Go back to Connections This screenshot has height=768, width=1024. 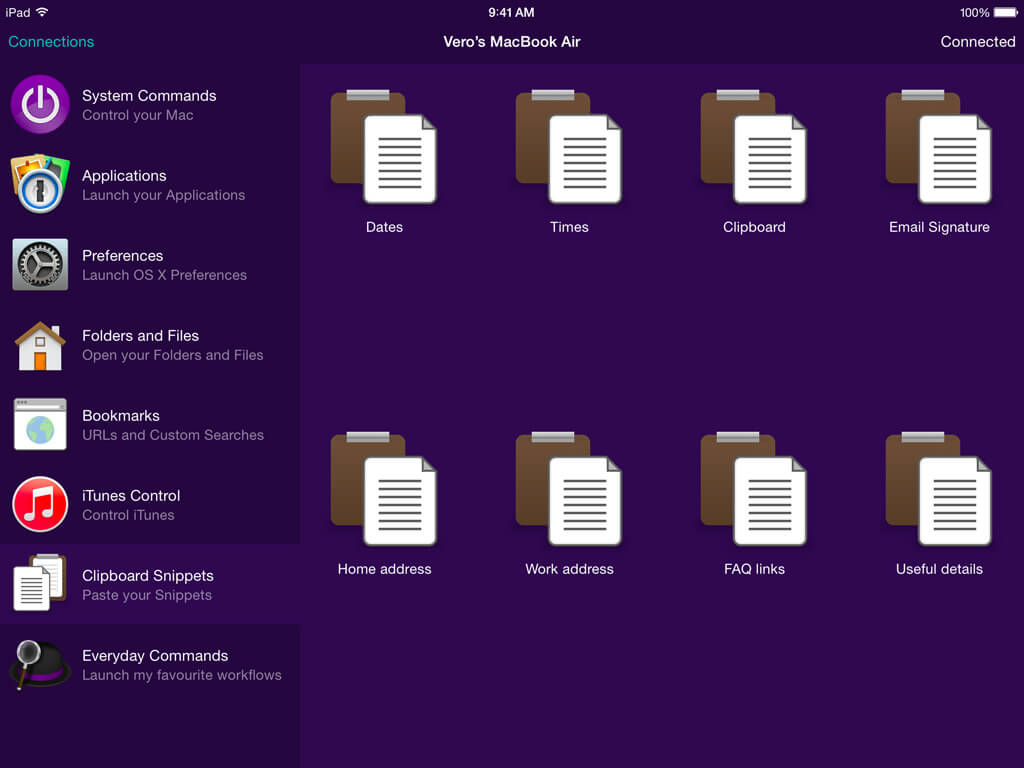(x=51, y=42)
